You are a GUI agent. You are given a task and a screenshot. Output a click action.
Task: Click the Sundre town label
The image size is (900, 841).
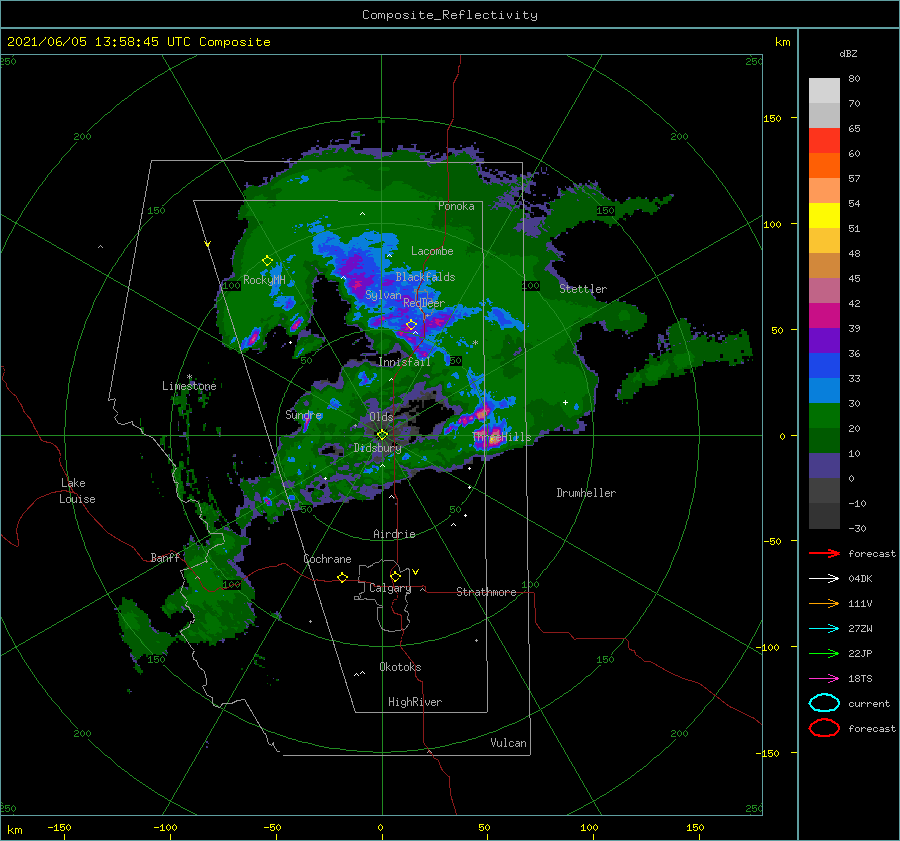[x=304, y=415]
